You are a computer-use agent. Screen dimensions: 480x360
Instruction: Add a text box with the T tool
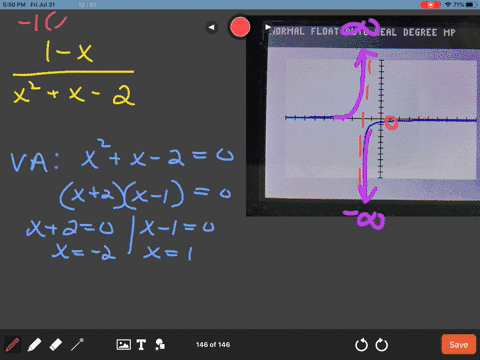(141, 344)
